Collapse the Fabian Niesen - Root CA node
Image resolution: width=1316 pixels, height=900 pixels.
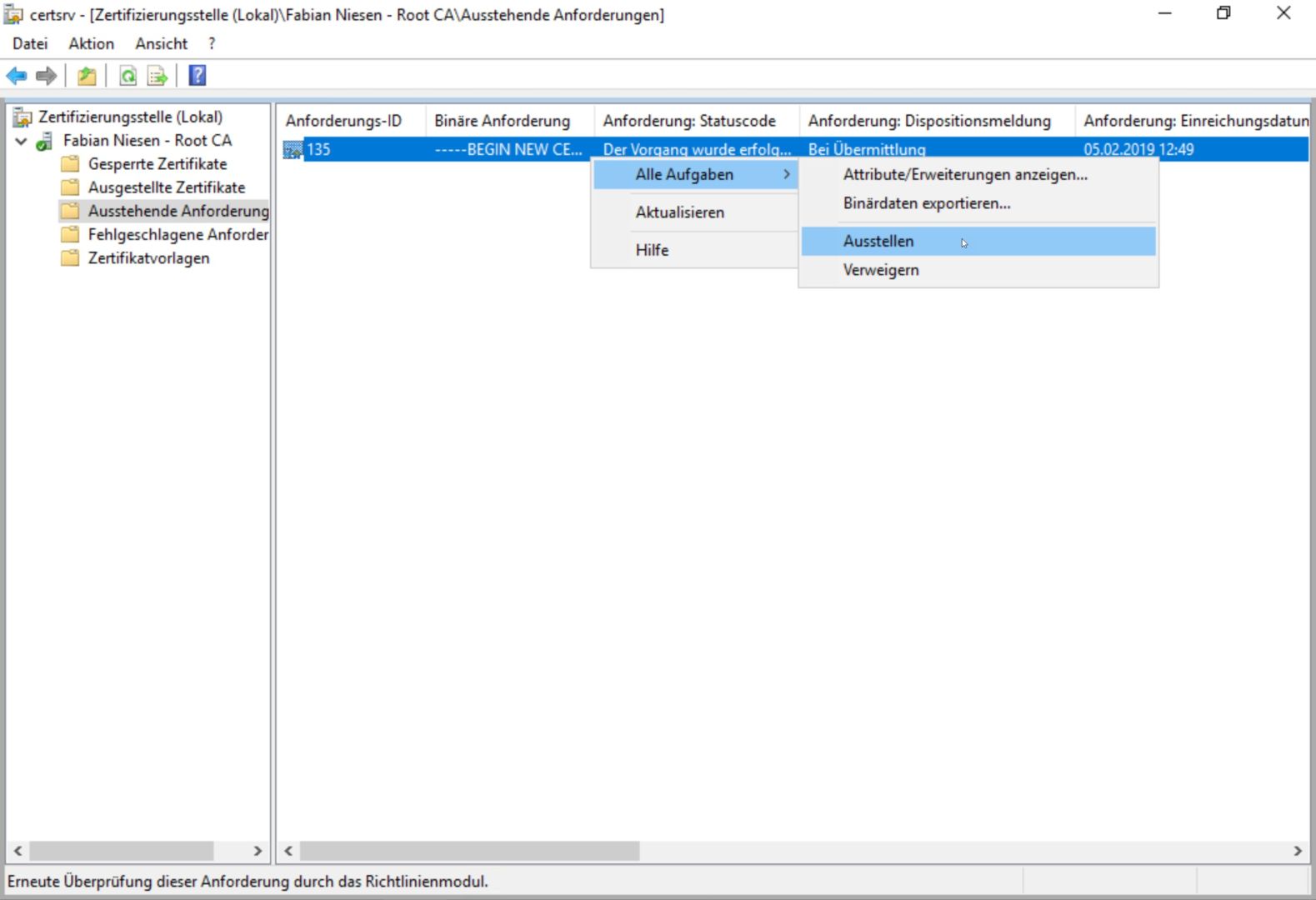(21, 141)
